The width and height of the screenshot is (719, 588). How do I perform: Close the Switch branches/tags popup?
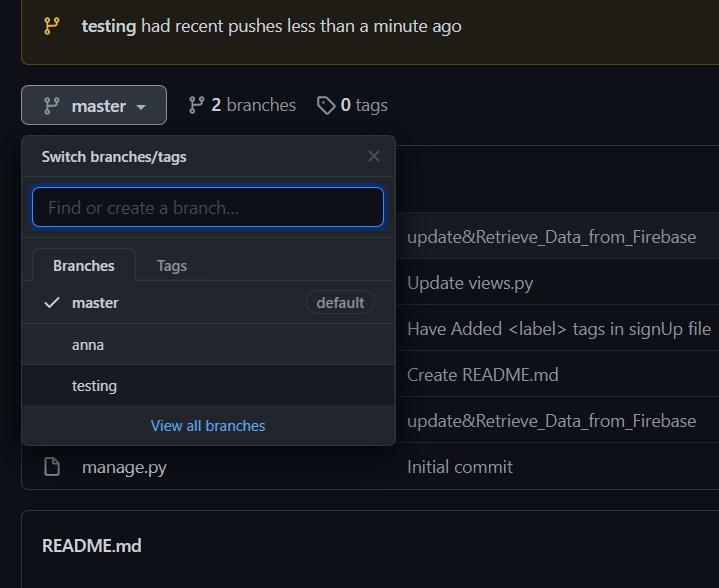click(x=374, y=156)
